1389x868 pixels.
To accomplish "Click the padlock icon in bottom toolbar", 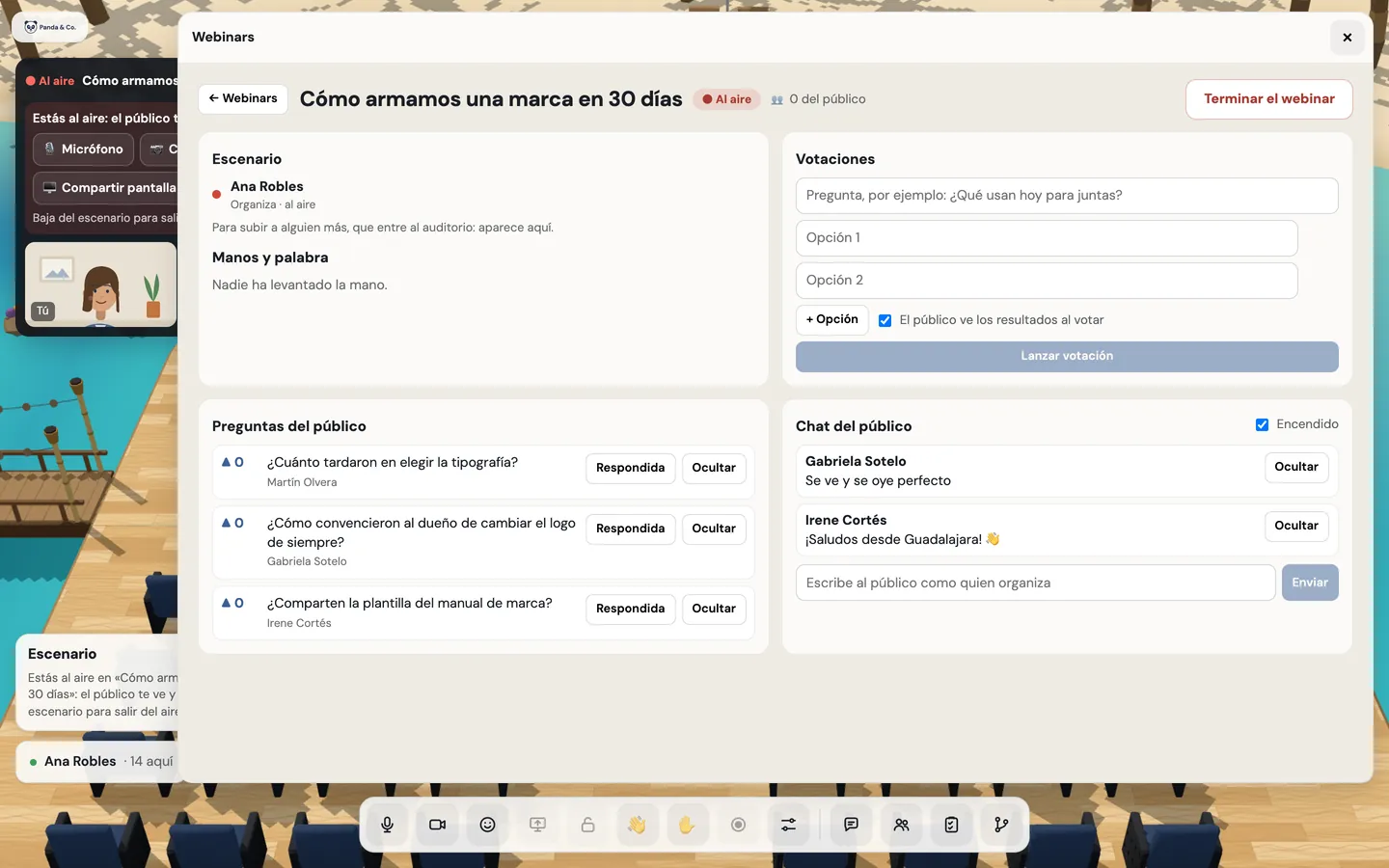I will pos(587,825).
